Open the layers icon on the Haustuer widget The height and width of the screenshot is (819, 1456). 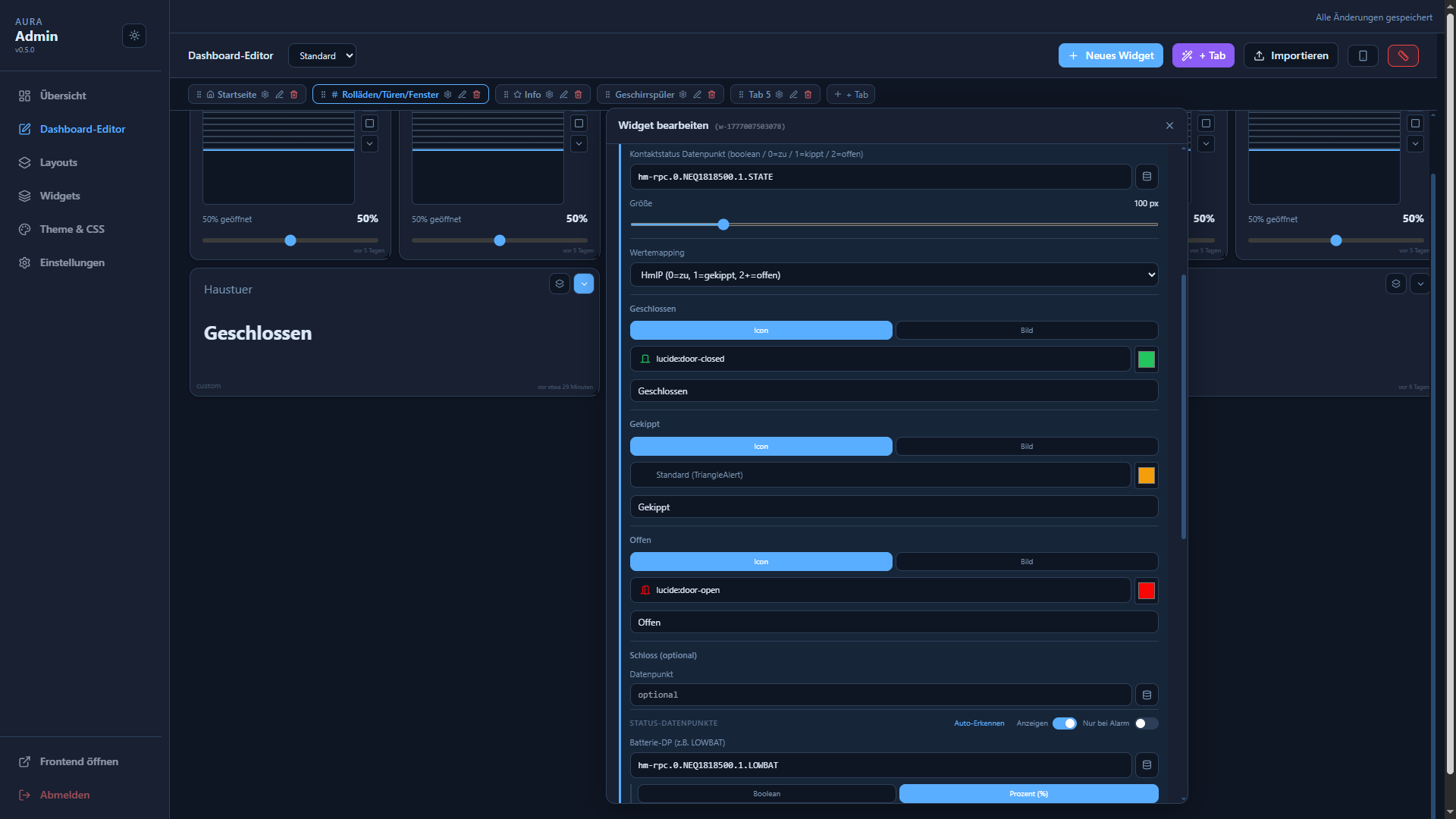pos(560,284)
